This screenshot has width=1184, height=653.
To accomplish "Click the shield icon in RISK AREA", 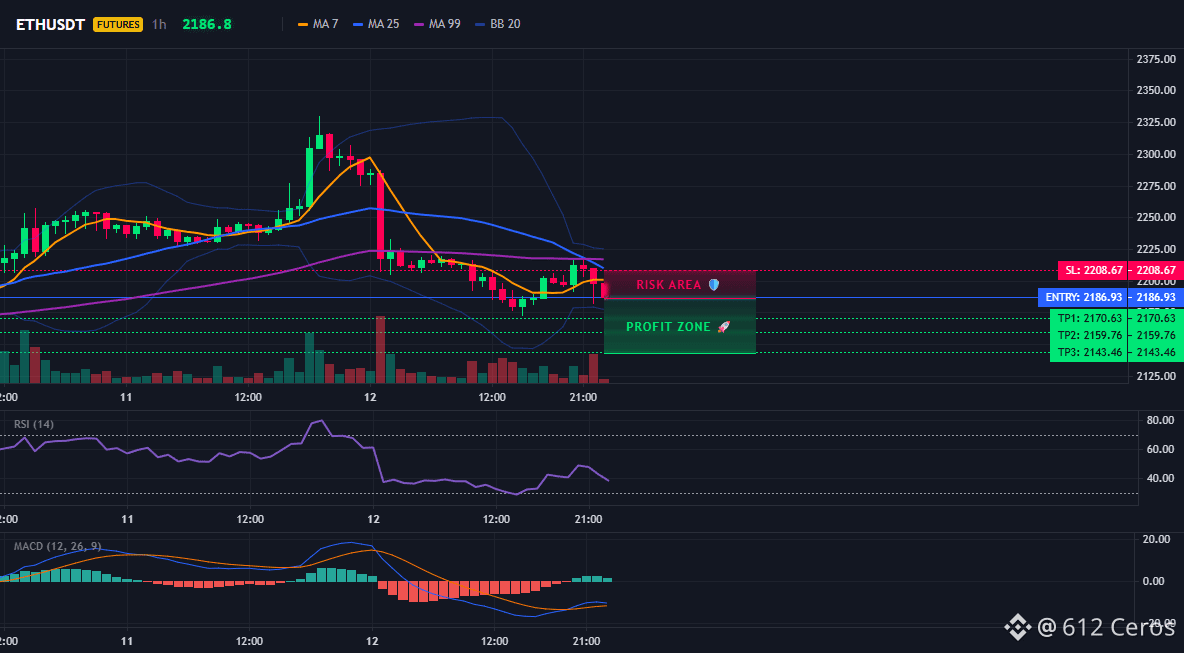I will [x=714, y=285].
